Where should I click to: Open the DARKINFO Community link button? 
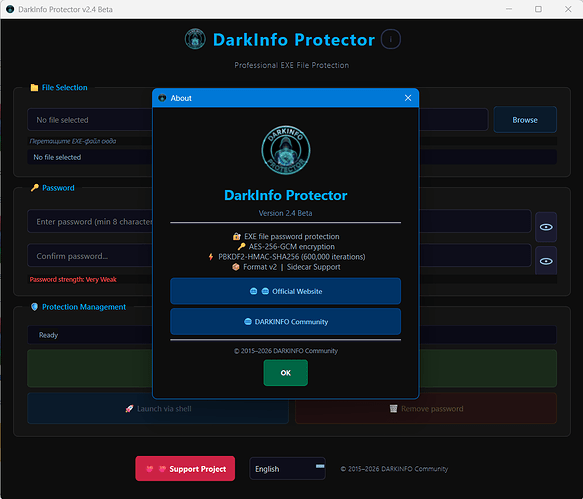286,322
